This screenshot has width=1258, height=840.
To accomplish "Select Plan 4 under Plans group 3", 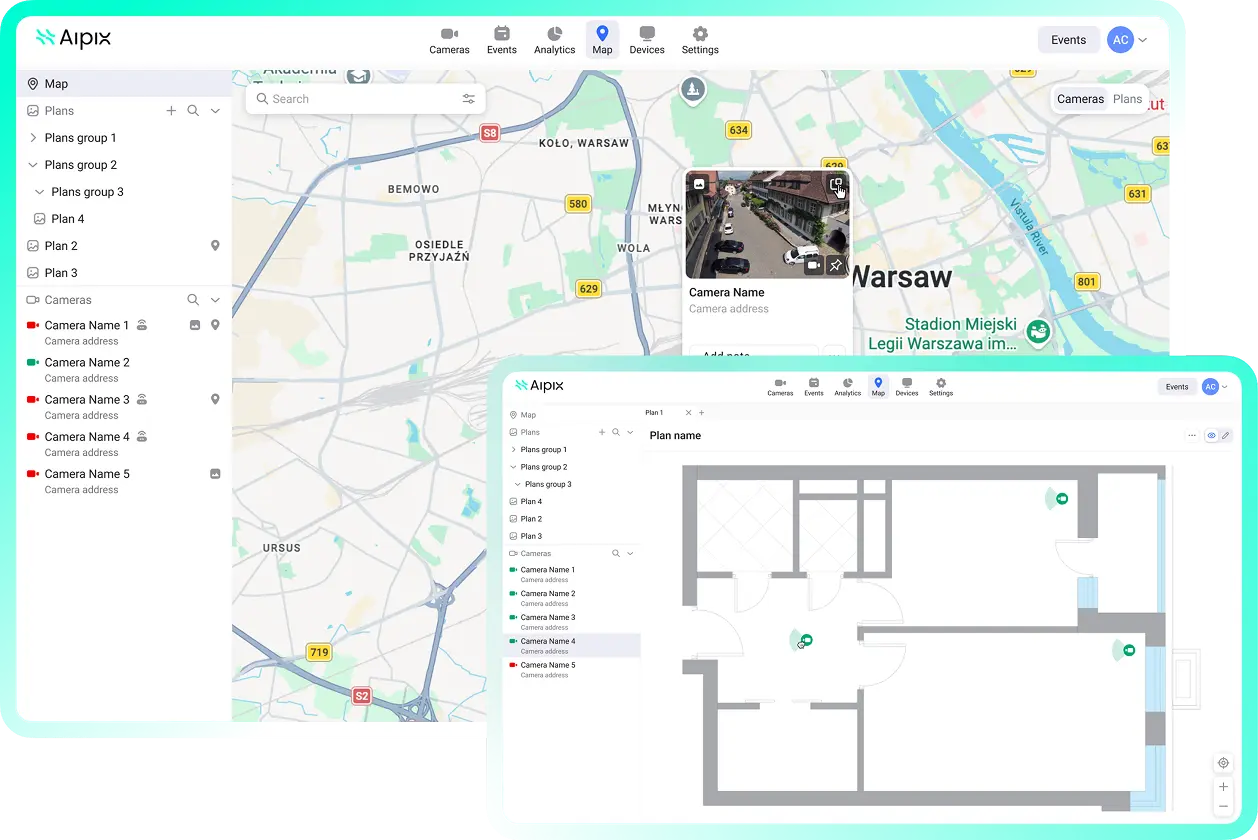I will click(69, 218).
